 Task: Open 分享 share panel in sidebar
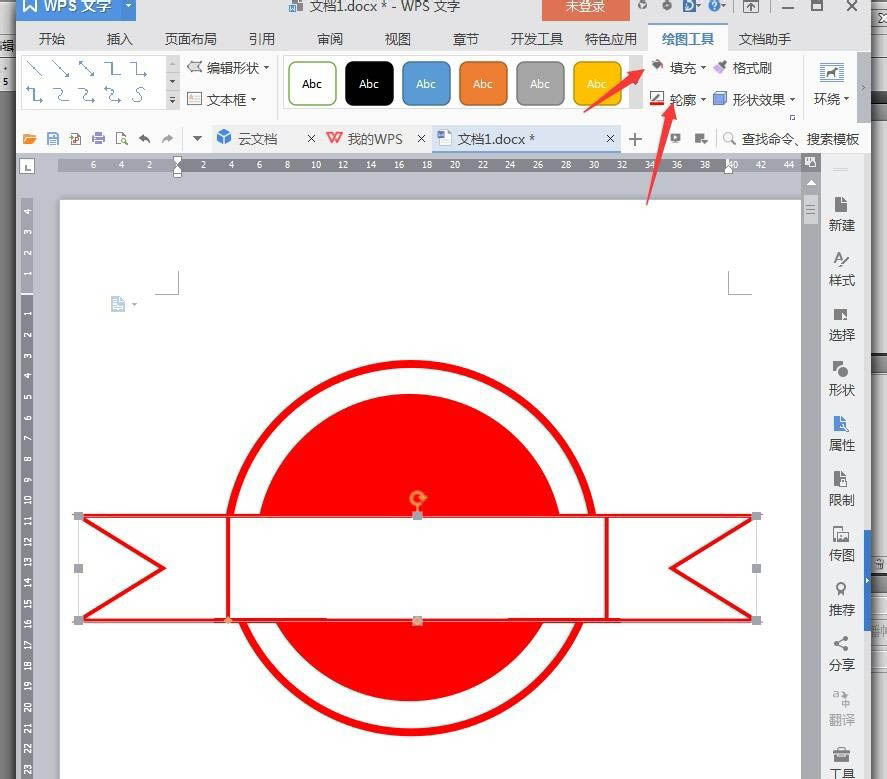pos(841,653)
